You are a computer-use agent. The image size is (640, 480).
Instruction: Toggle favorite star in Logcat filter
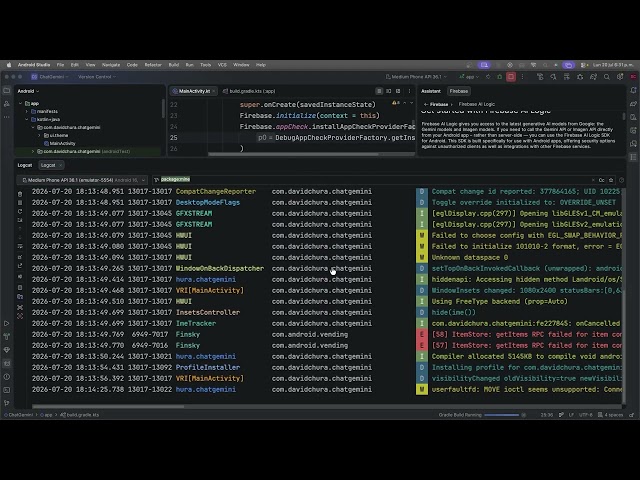tap(611, 180)
